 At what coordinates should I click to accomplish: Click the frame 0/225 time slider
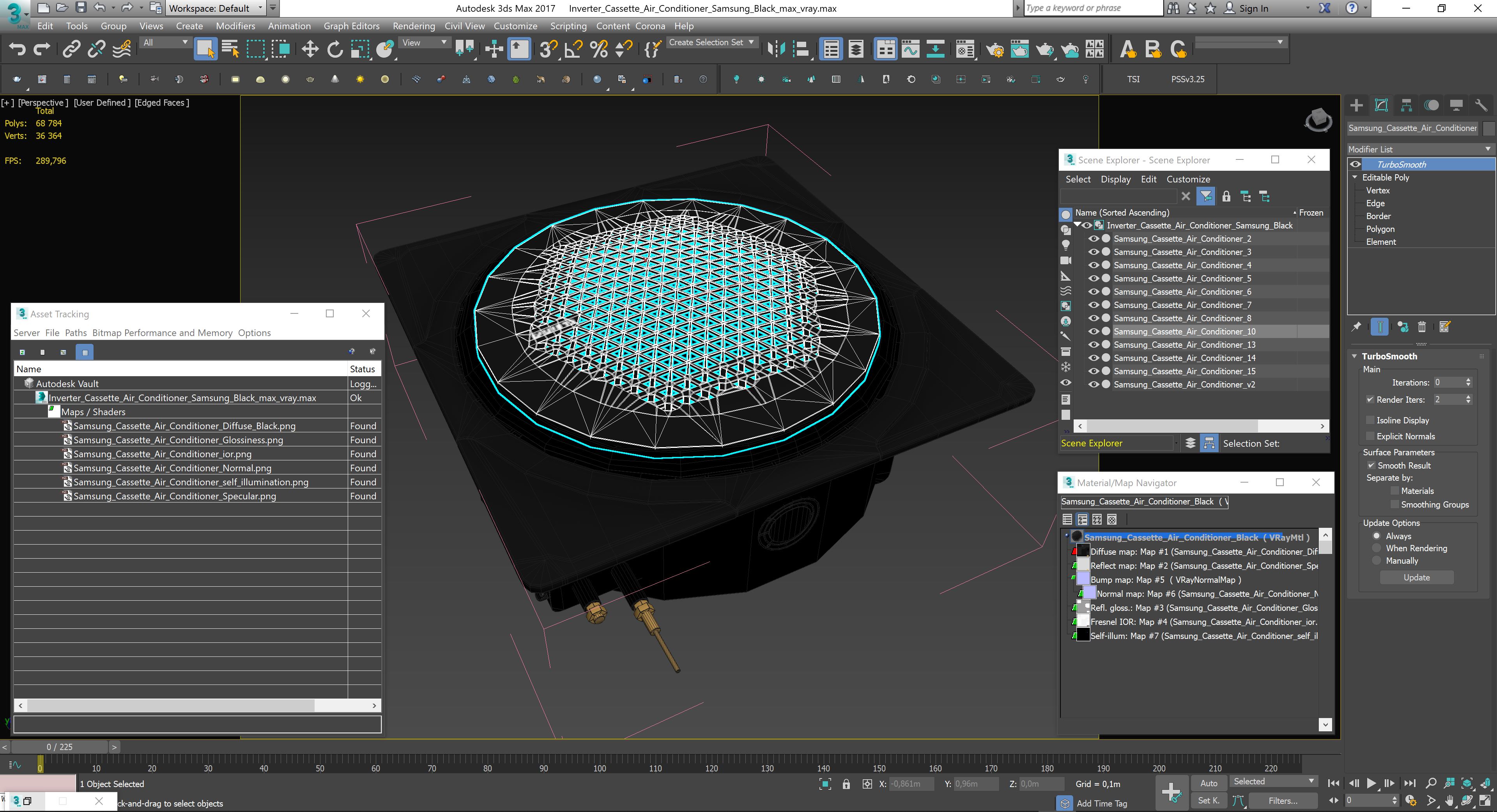point(59,747)
